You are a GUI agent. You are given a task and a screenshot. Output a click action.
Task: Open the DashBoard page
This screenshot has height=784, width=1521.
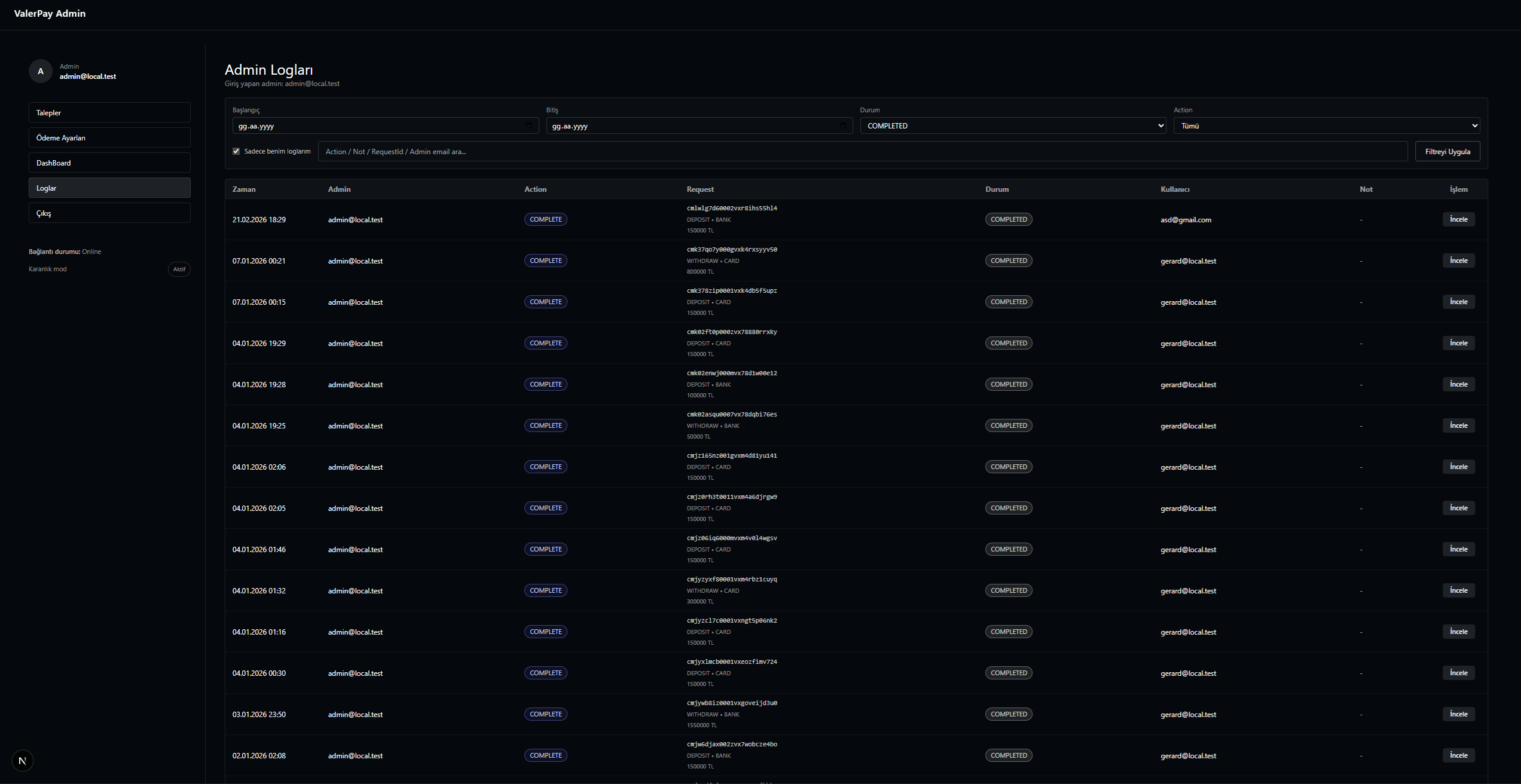pos(109,162)
